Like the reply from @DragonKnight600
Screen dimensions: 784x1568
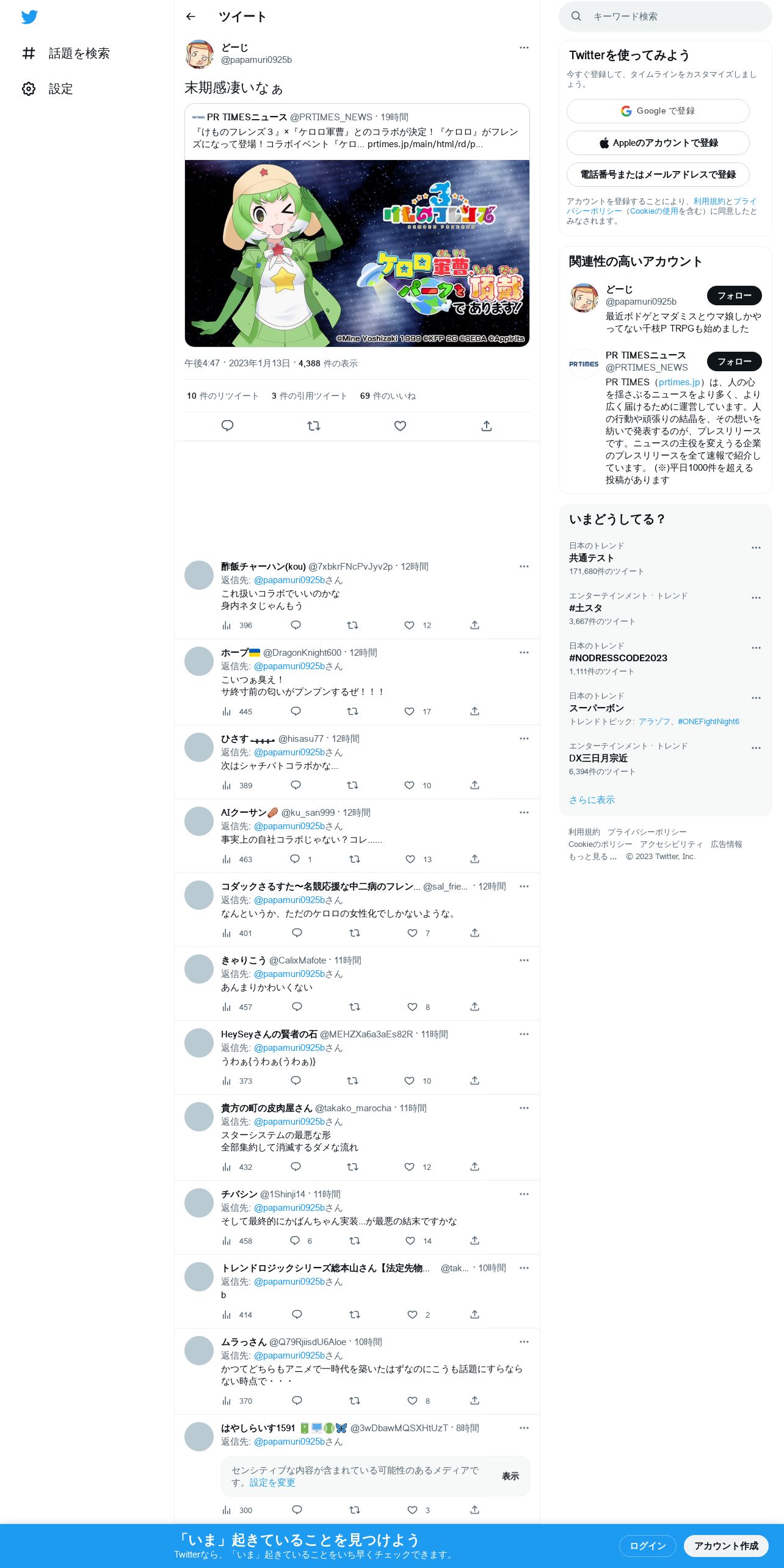pos(410,711)
